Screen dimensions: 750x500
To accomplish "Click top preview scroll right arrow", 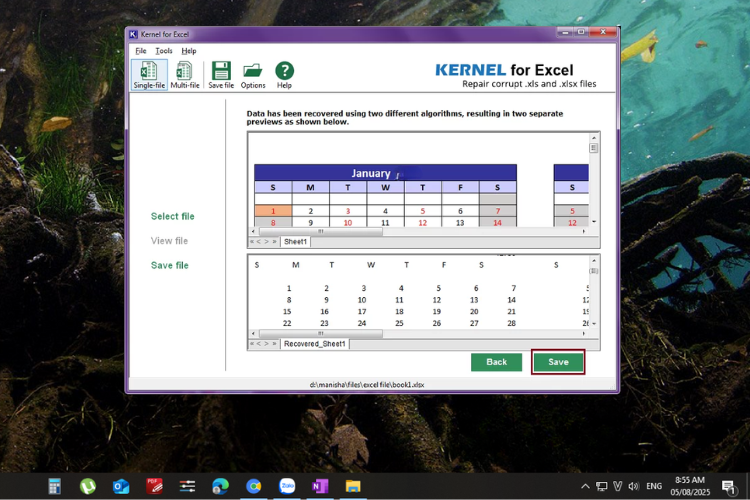I will [x=584, y=232].
